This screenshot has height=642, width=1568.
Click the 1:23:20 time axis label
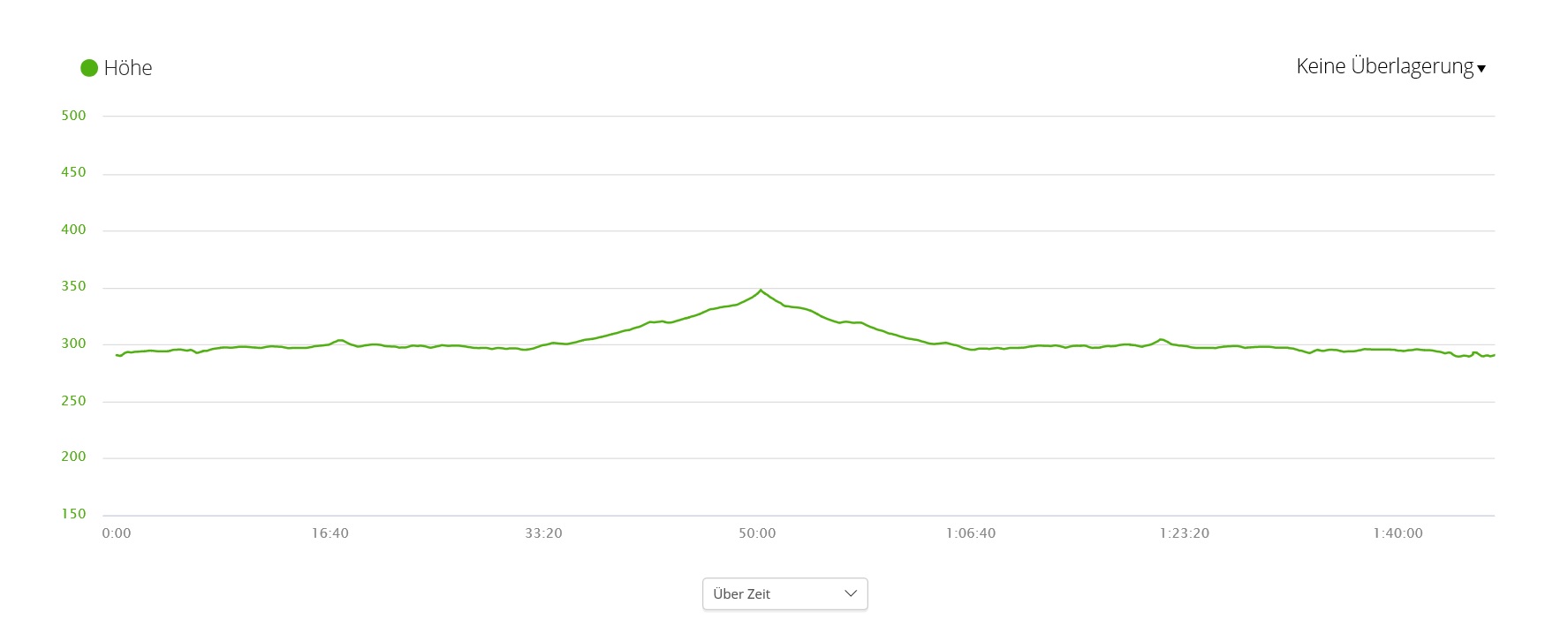click(x=1185, y=533)
